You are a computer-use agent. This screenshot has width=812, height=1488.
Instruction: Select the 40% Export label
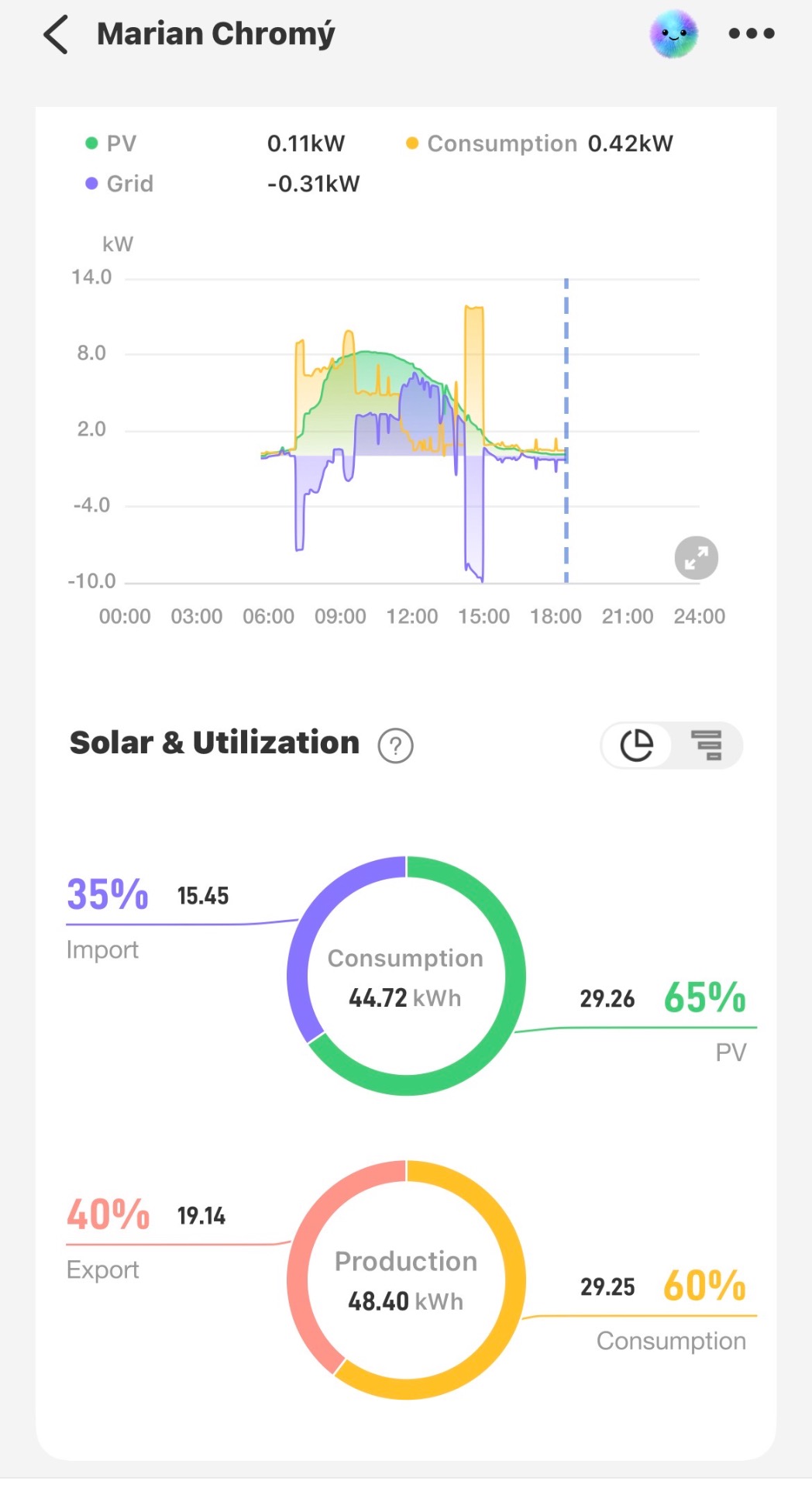pos(108,1214)
